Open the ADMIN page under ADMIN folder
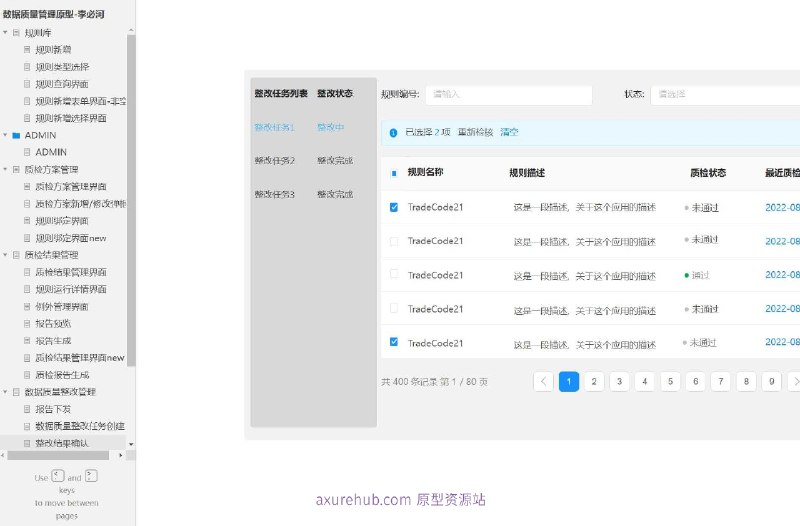The width and height of the screenshot is (800, 526). click(51, 152)
